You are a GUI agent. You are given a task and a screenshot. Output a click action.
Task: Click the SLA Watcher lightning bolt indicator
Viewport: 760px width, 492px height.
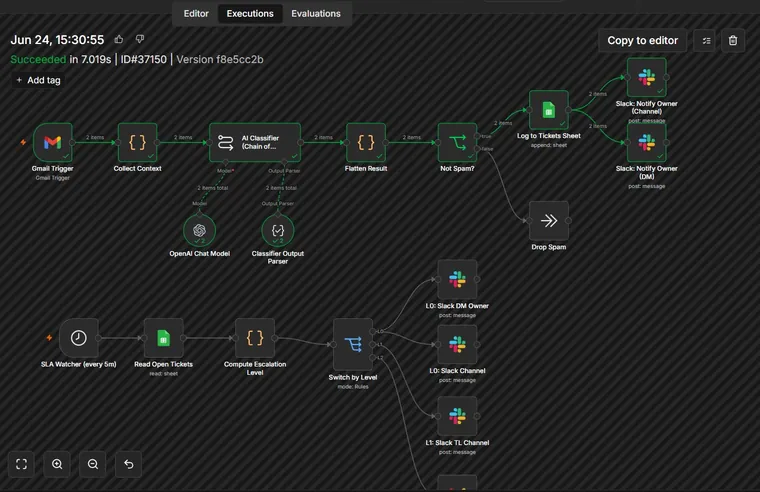point(49,338)
